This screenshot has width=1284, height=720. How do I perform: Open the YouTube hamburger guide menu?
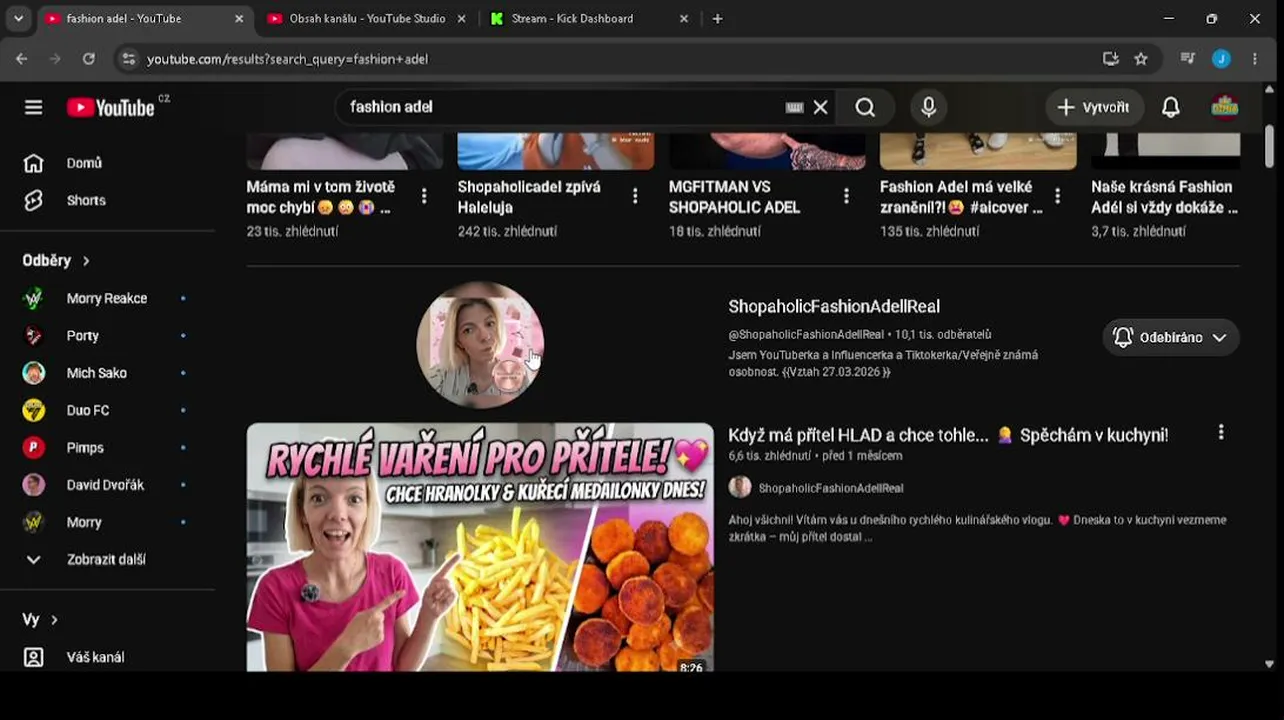click(33, 107)
